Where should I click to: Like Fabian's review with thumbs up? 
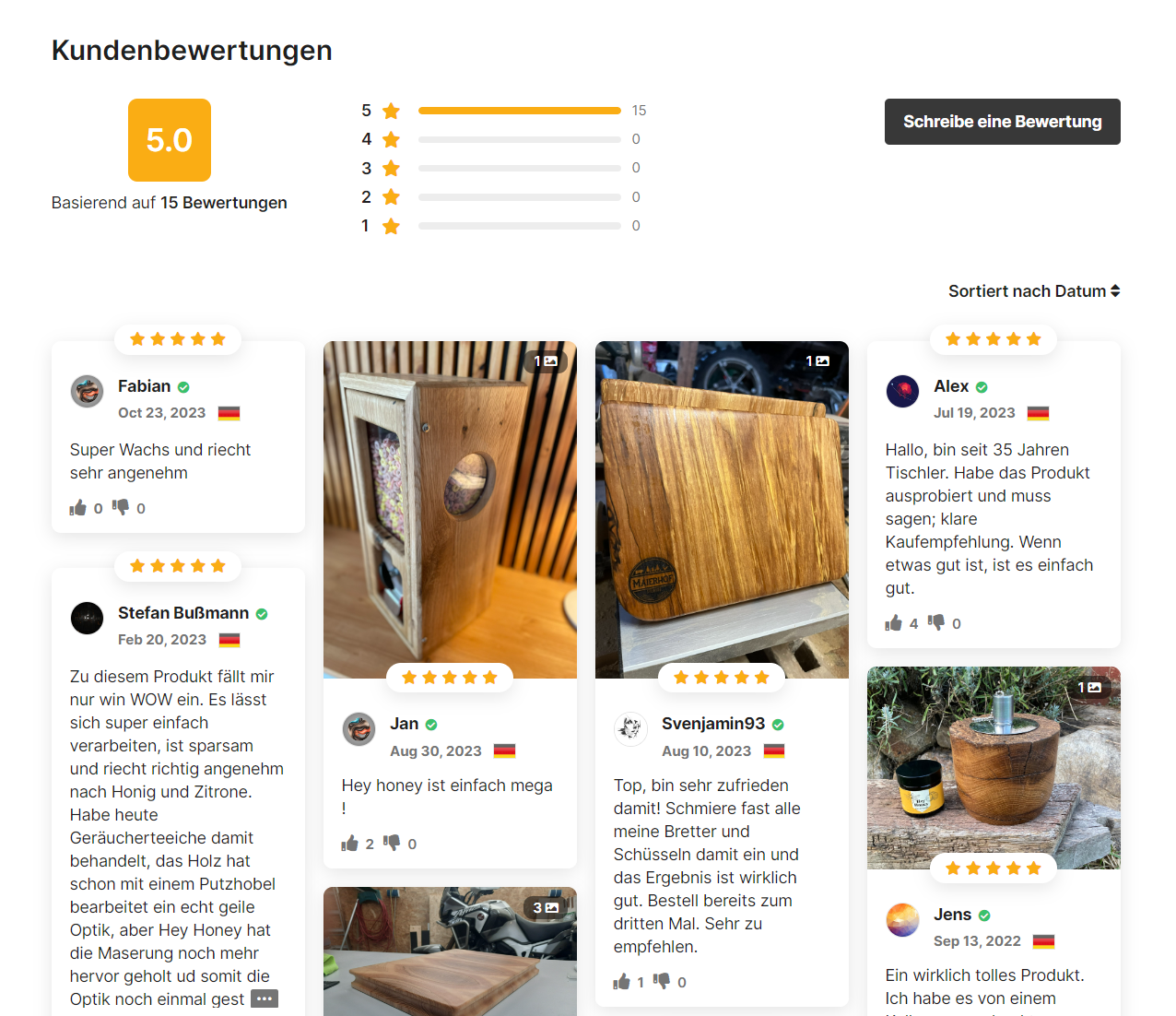click(x=78, y=508)
